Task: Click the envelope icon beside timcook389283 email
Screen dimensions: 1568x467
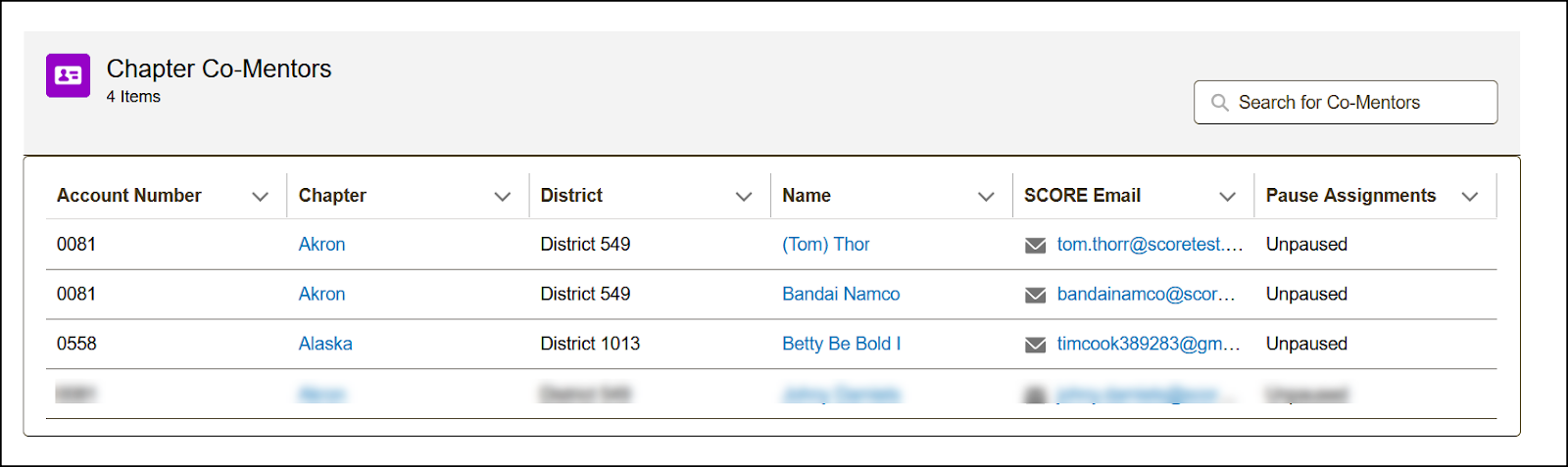Action: click(x=1035, y=345)
